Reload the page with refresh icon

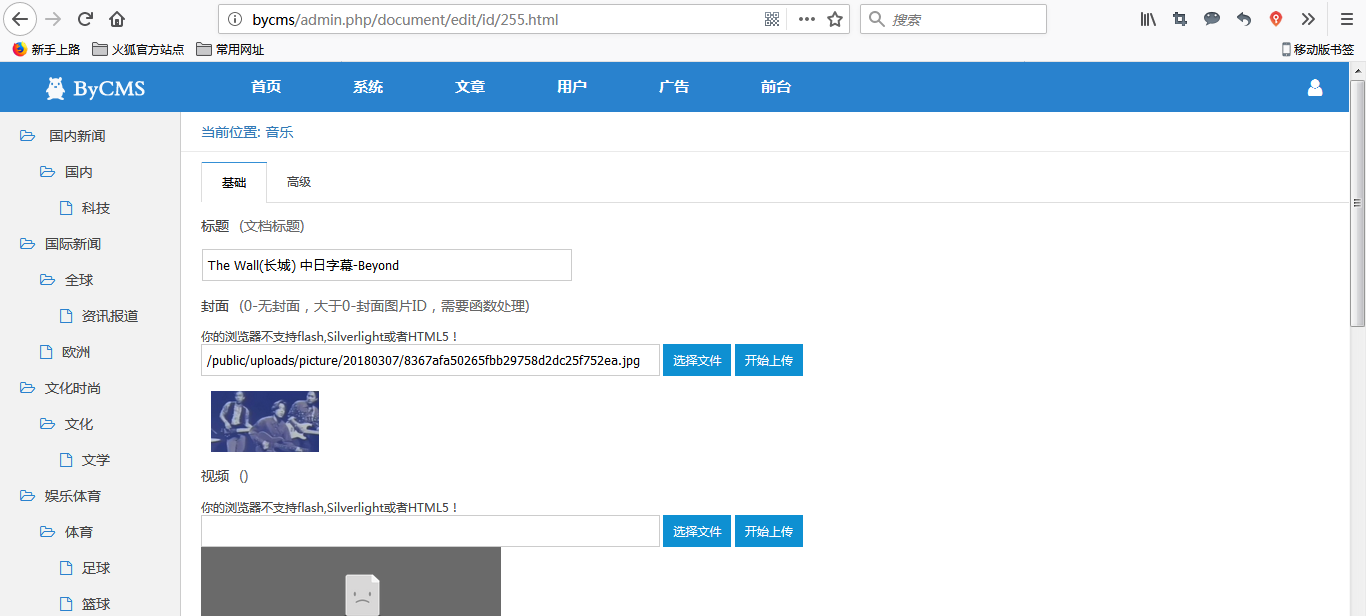tap(85, 19)
